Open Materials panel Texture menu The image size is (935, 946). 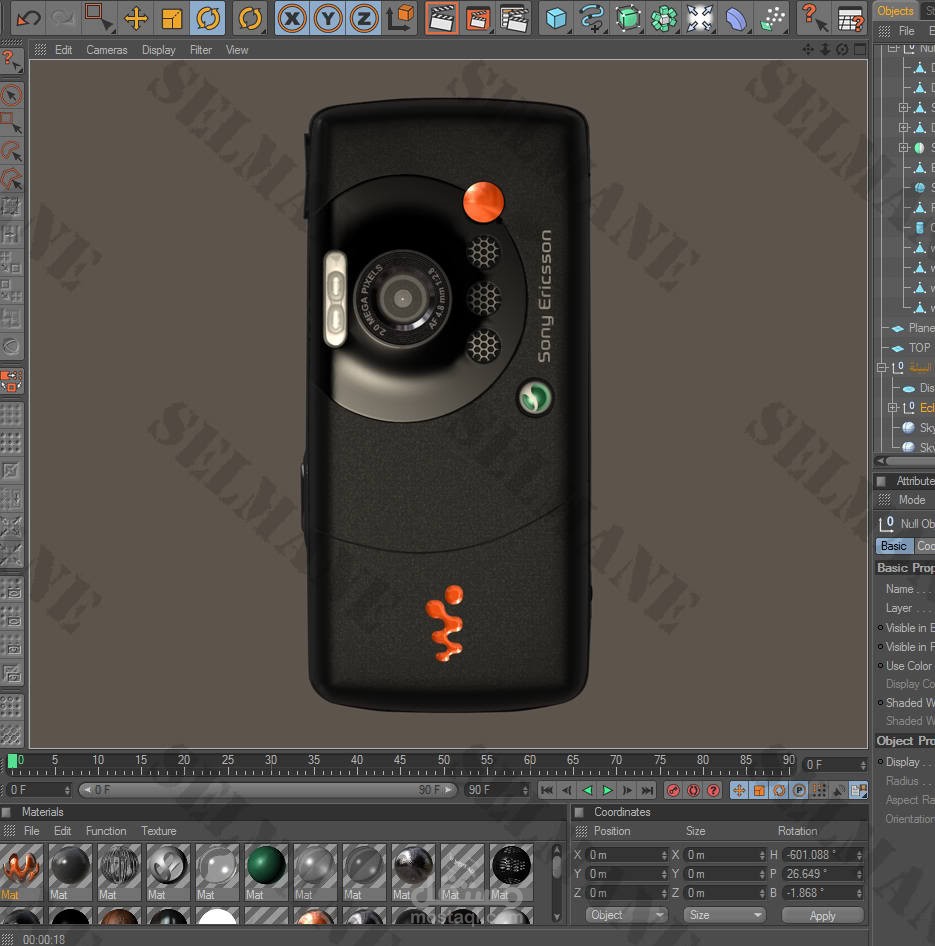coord(159,831)
